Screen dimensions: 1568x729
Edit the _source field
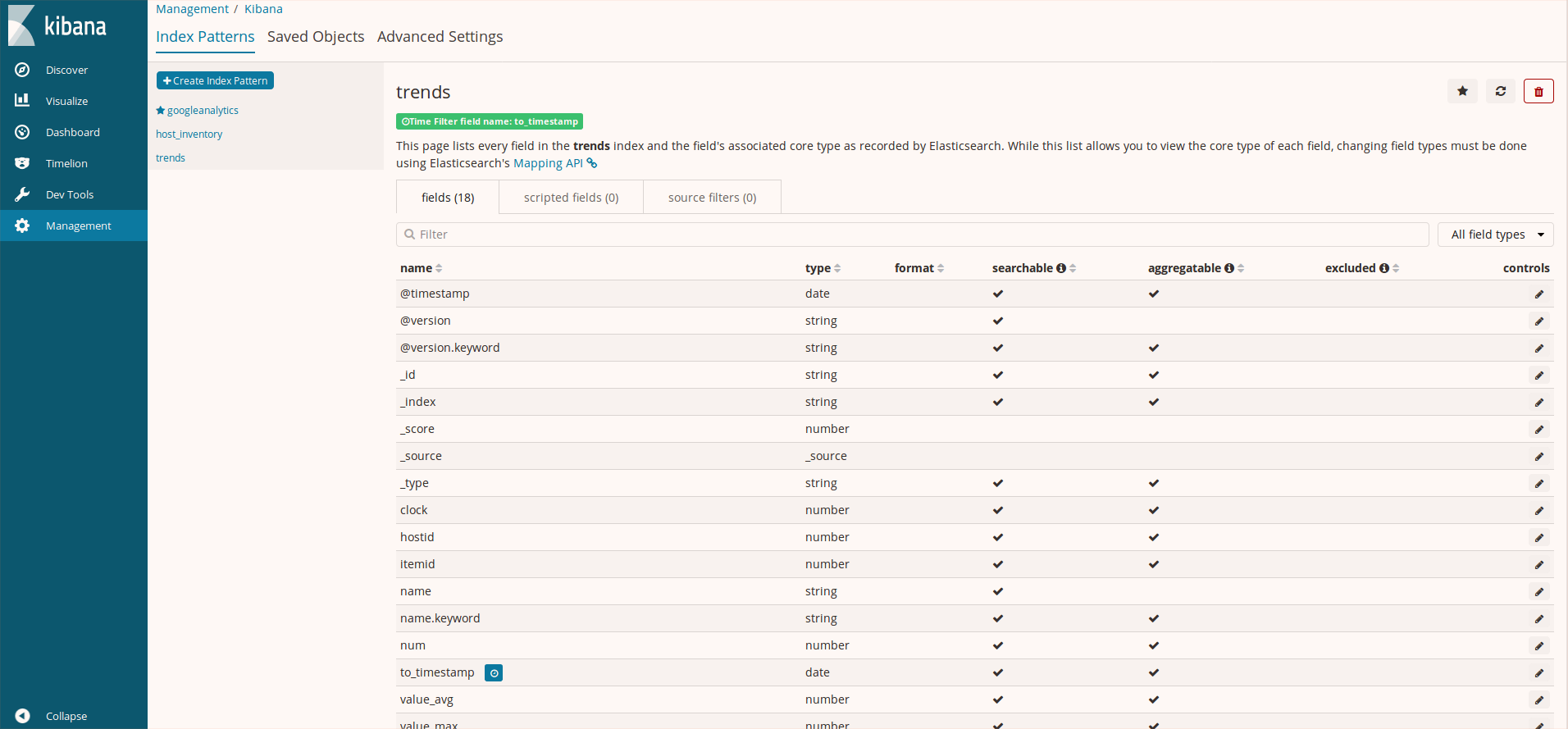[x=1539, y=457]
